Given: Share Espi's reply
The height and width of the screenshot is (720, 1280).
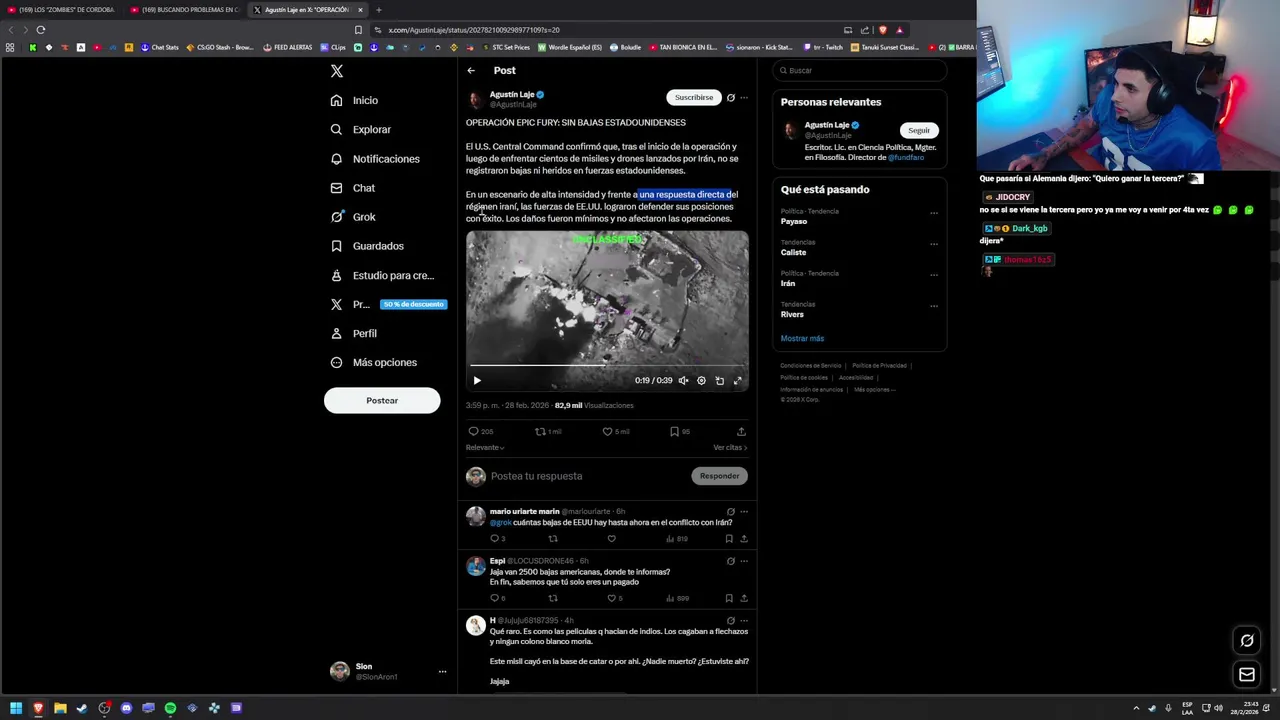Looking at the screenshot, I should coord(743,598).
